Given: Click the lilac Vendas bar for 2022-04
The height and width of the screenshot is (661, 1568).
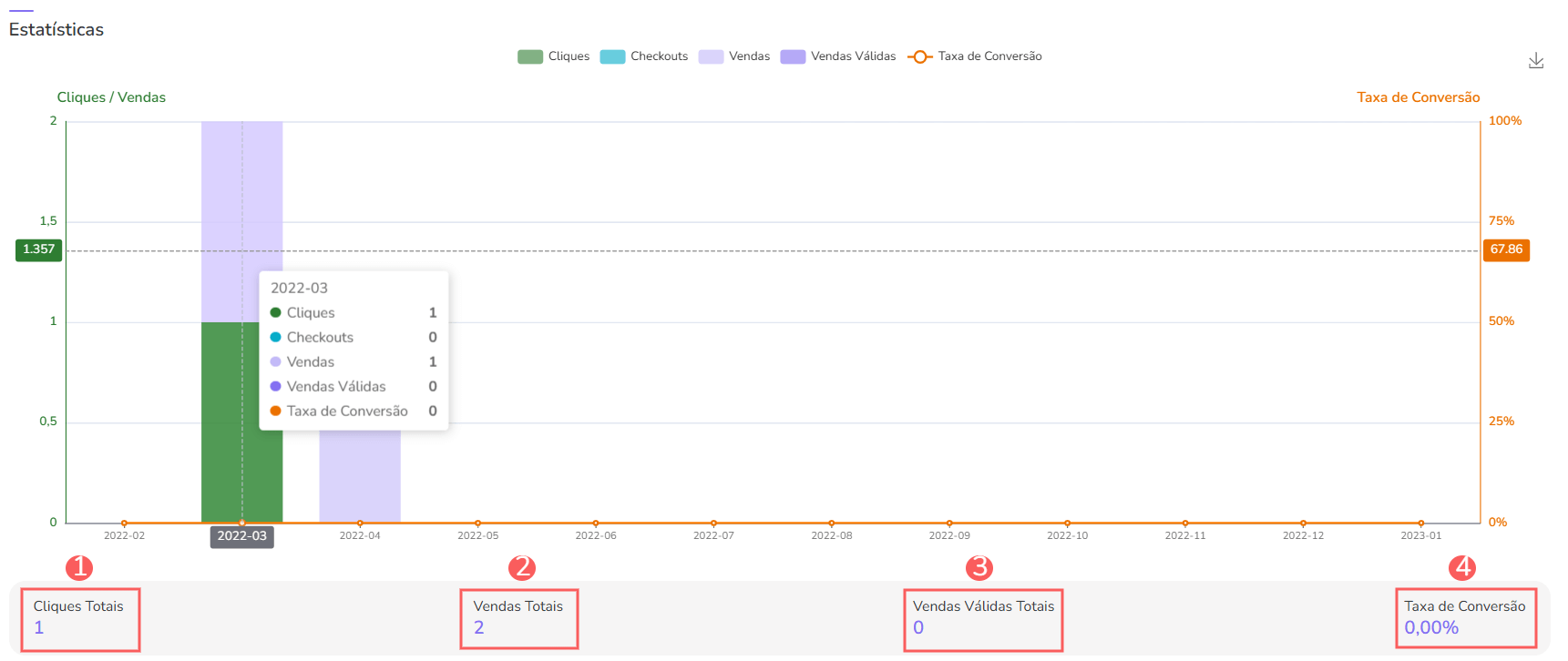Looking at the screenshot, I should 360,475.
